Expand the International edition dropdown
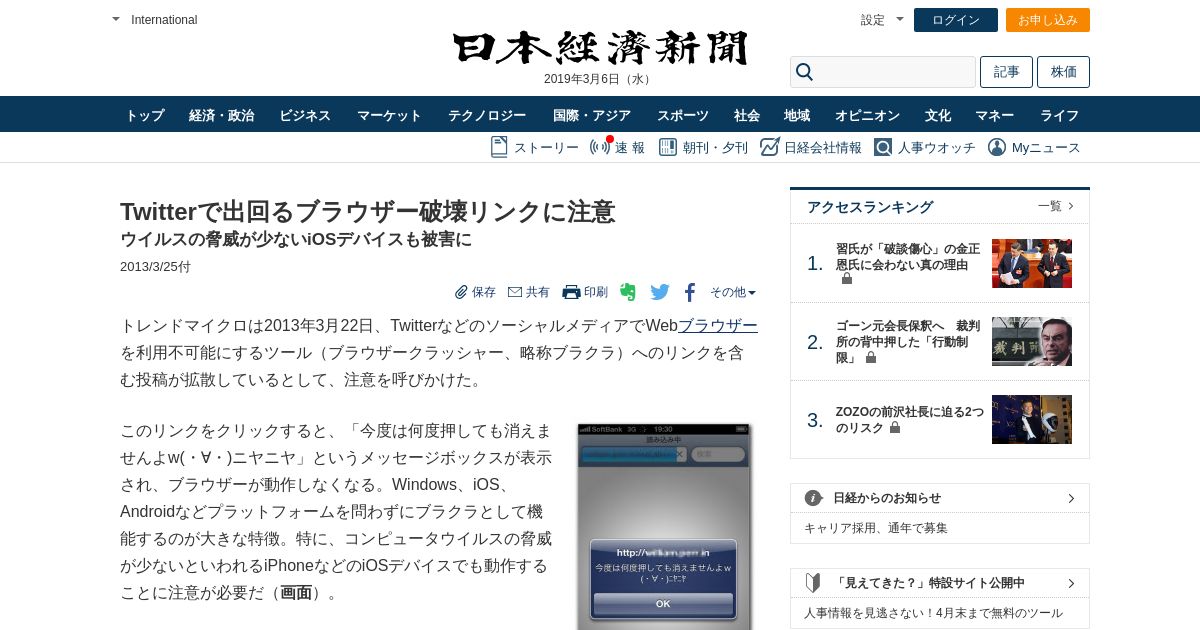The height and width of the screenshot is (630, 1200). [116, 19]
